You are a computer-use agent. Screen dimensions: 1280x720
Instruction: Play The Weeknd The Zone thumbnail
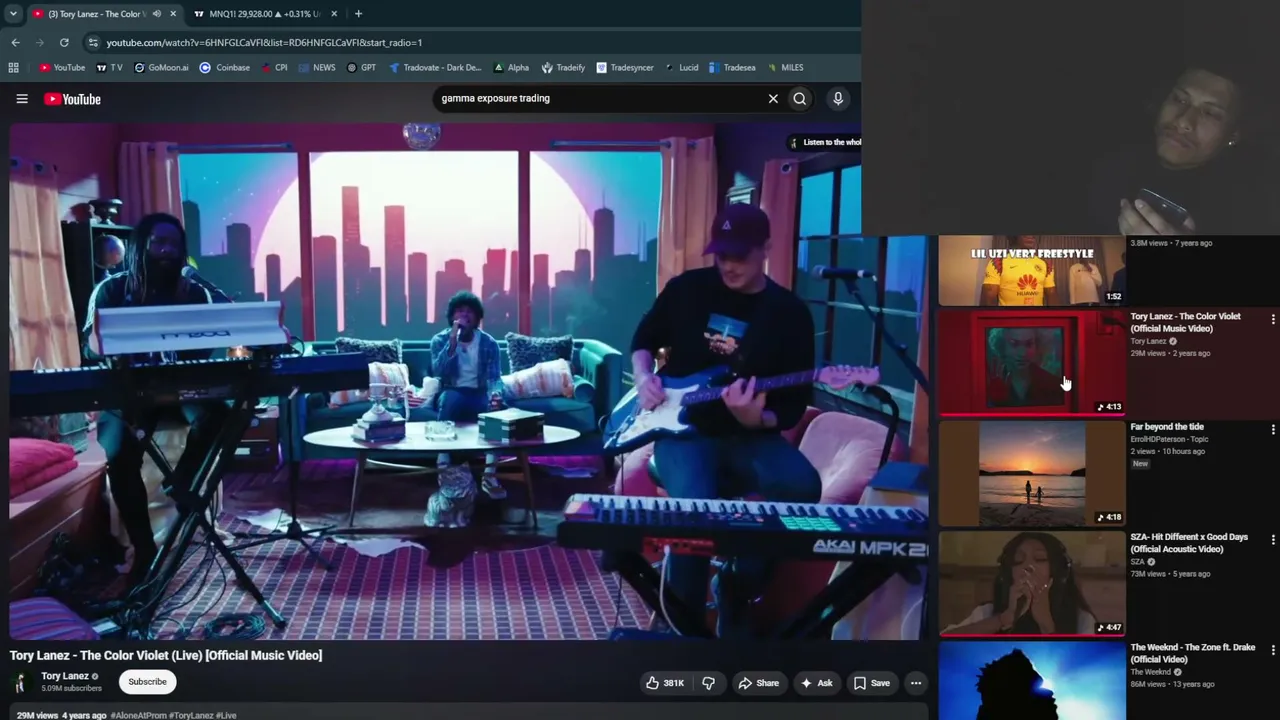pyautogui.click(x=1032, y=681)
